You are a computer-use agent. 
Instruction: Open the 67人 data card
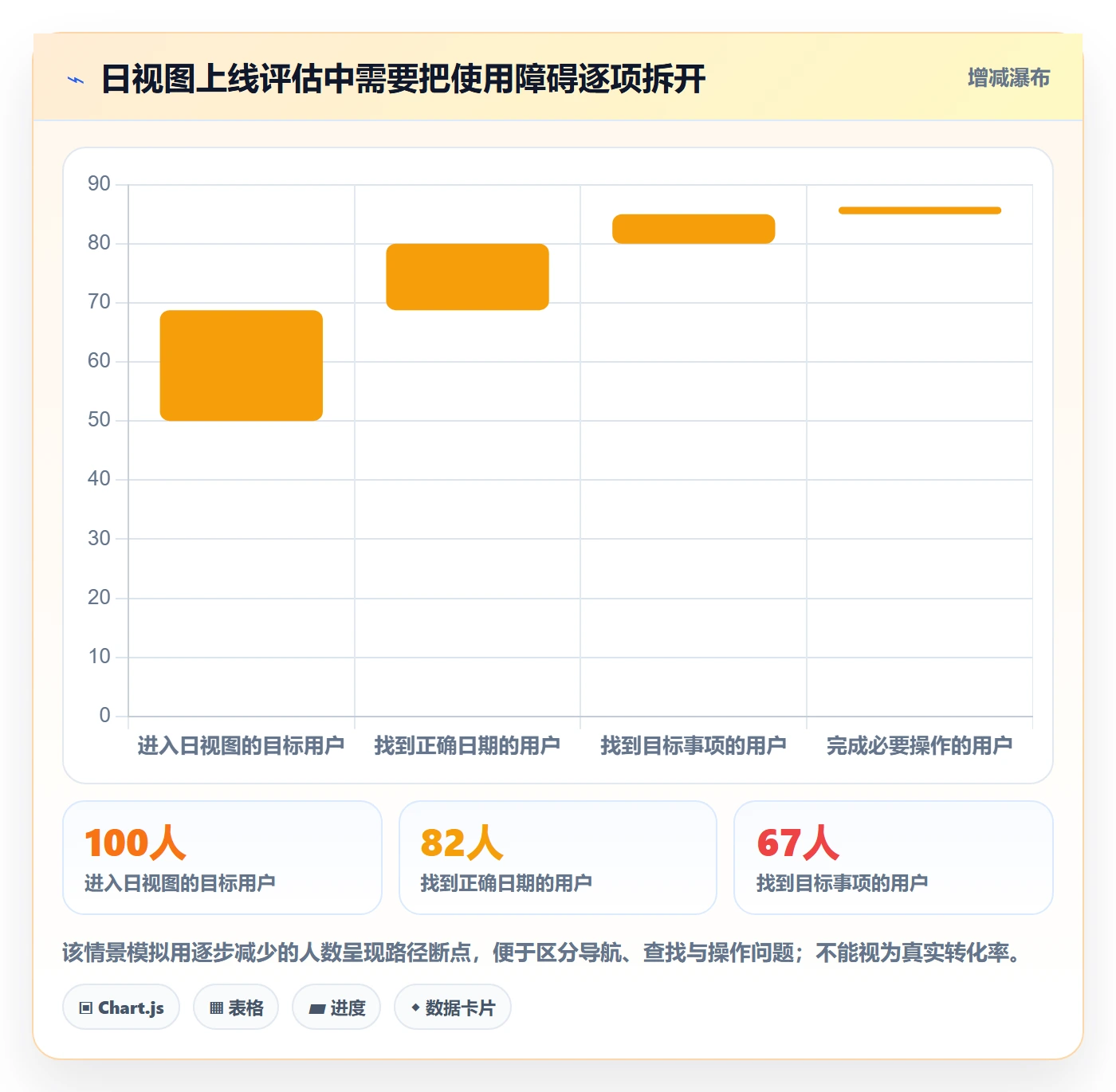(894, 858)
